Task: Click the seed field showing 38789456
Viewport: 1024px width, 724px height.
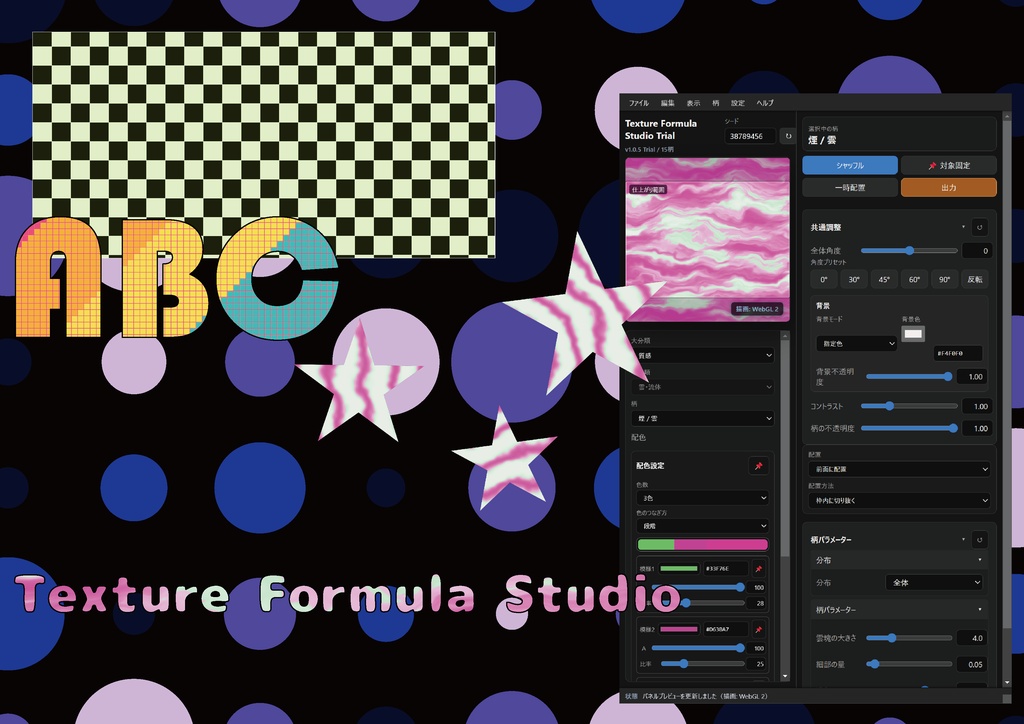Action: point(750,136)
